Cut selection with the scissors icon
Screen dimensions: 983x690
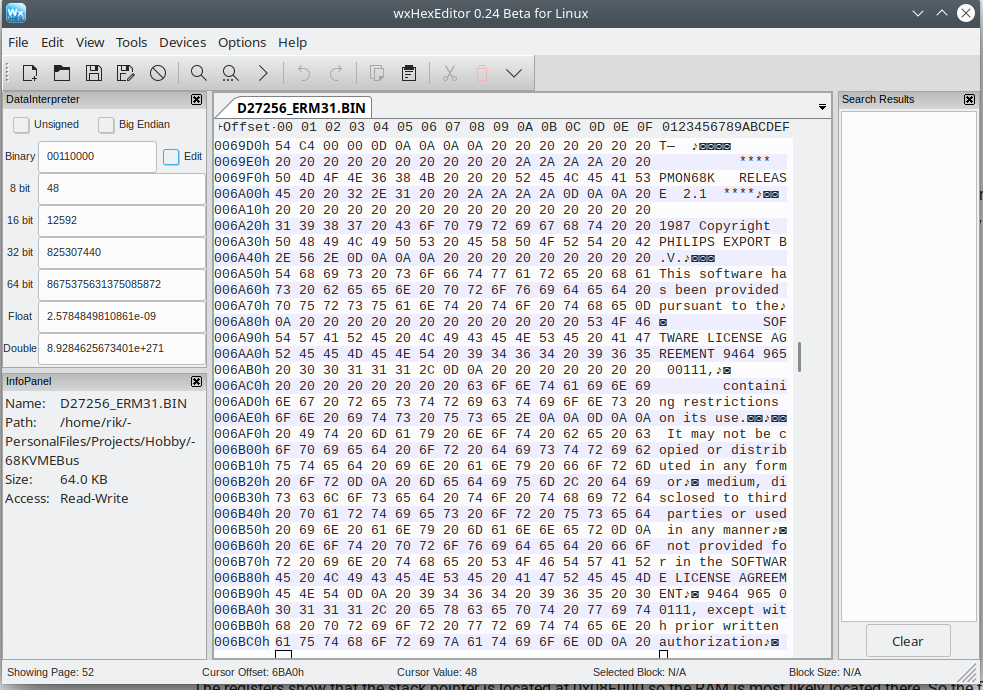(x=449, y=73)
